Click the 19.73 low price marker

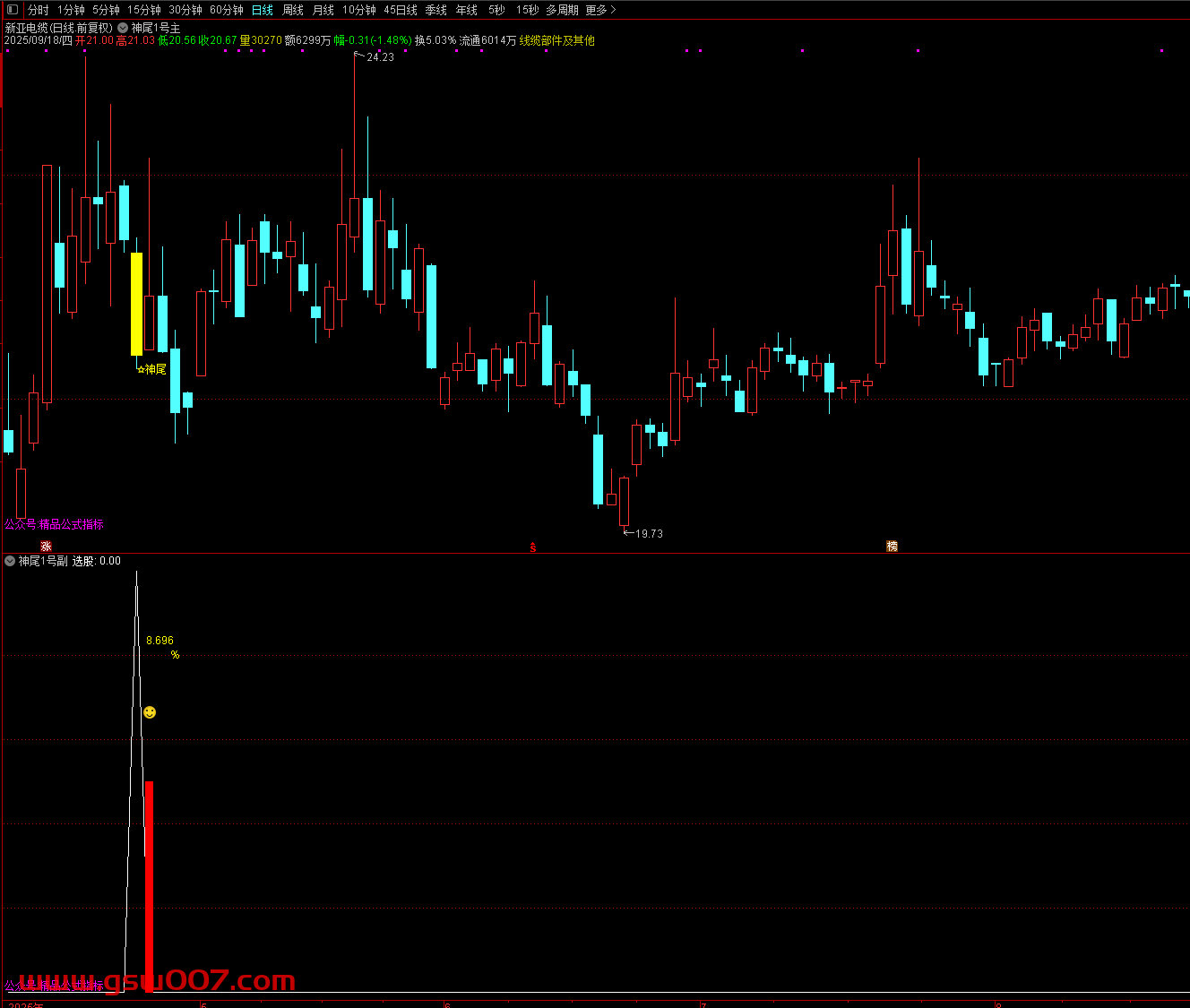pos(648,534)
